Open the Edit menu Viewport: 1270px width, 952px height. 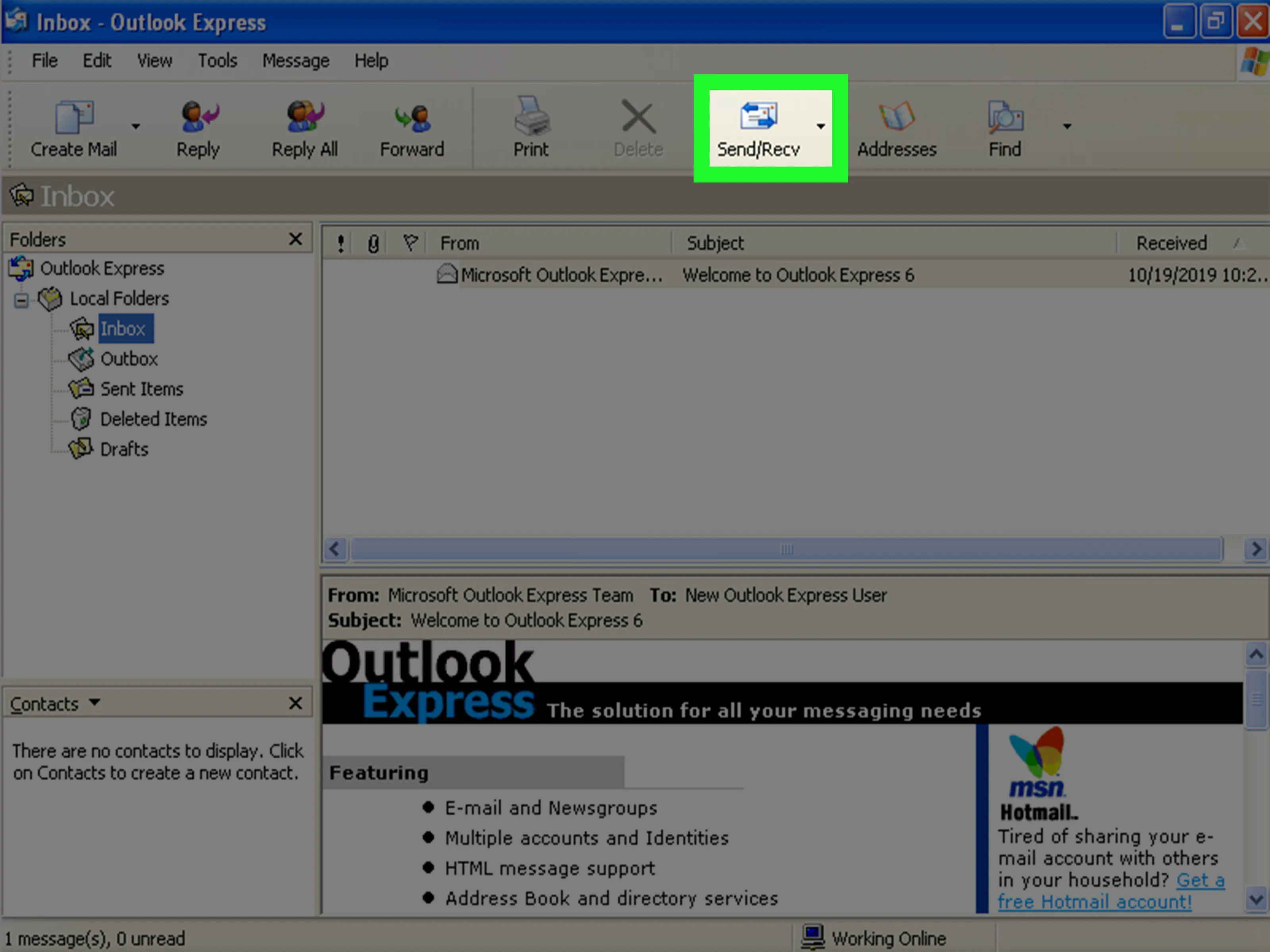(x=96, y=61)
